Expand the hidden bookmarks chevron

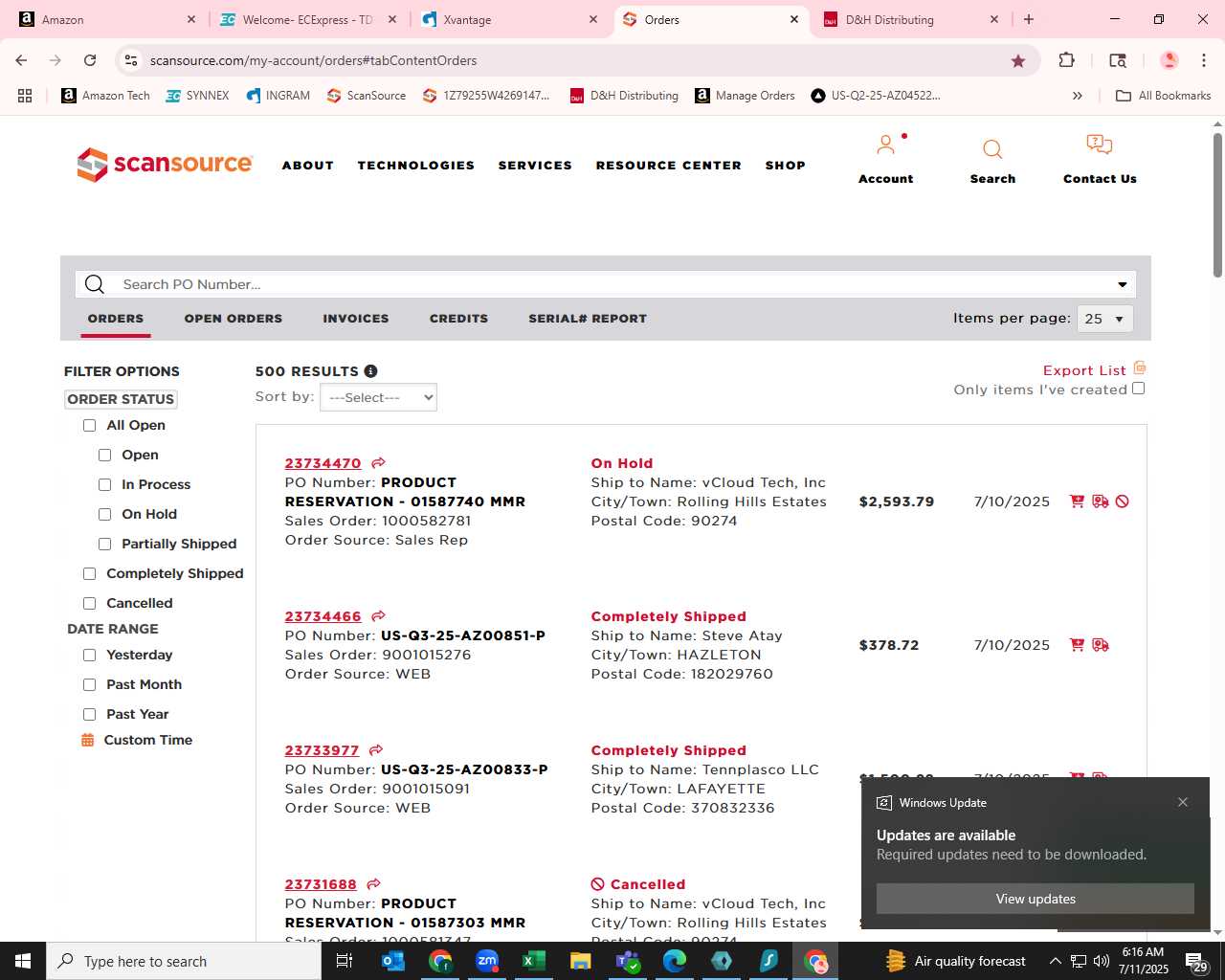(x=1078, y=96)
